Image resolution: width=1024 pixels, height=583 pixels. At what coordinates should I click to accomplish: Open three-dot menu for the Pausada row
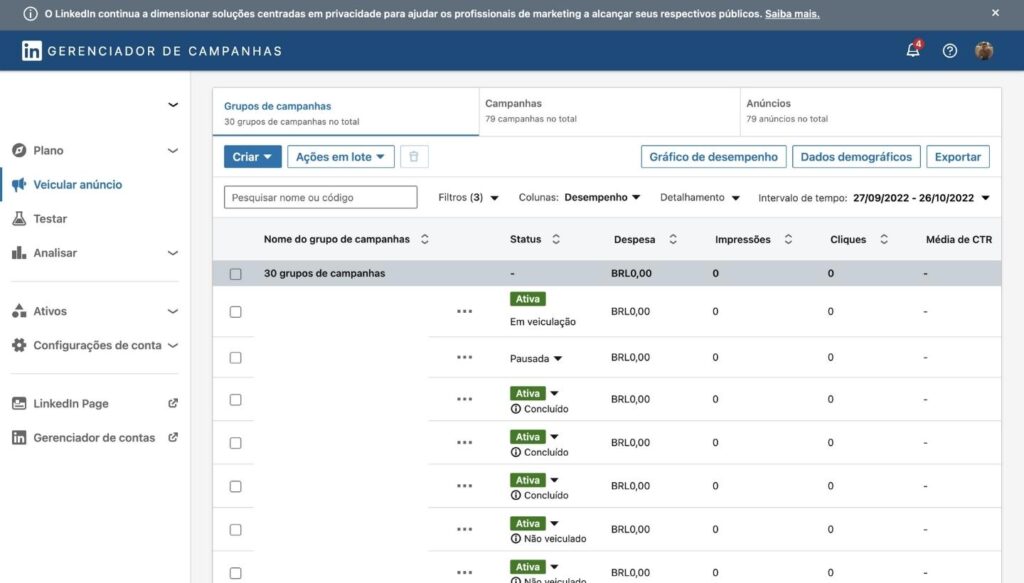click(x=464, y=357)
